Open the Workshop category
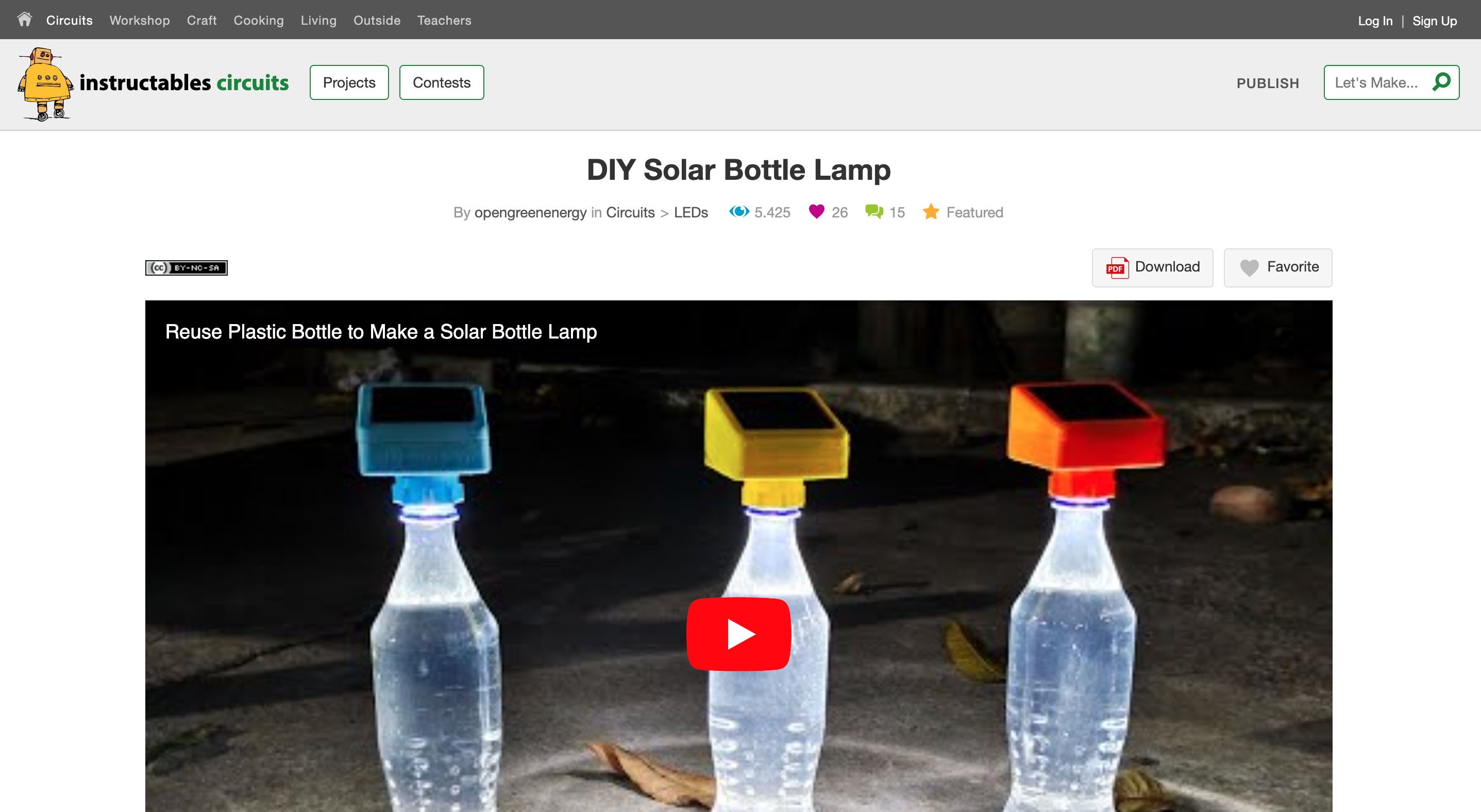1481x812 pixels. click(x=140, y=20)
